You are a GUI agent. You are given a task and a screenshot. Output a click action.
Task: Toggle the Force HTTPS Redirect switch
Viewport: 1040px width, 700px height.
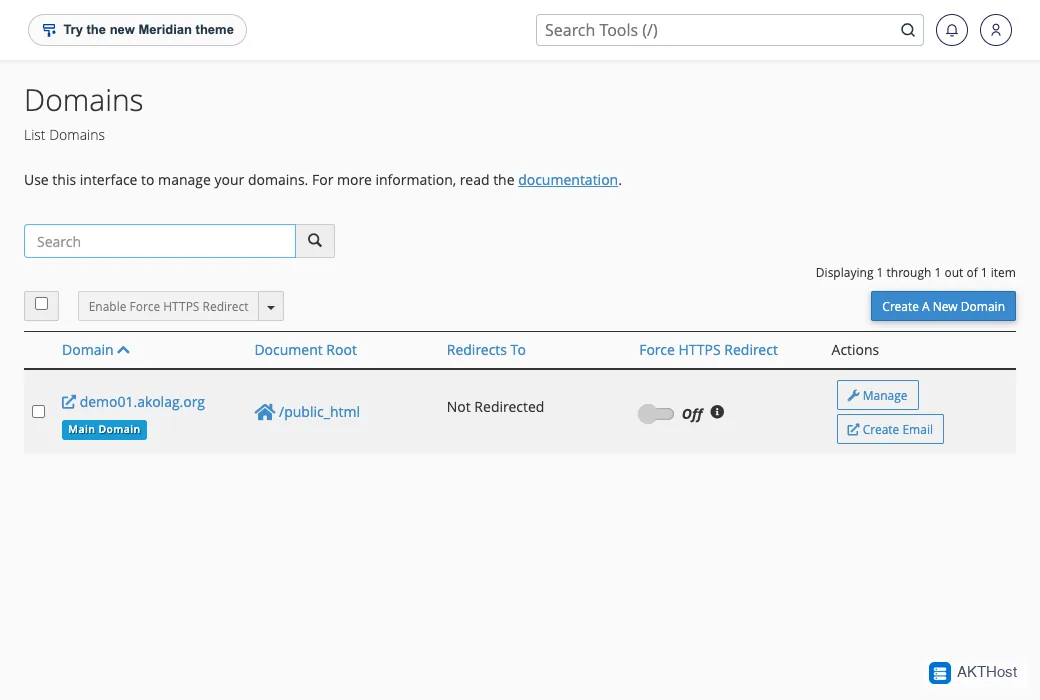(655, 413)
